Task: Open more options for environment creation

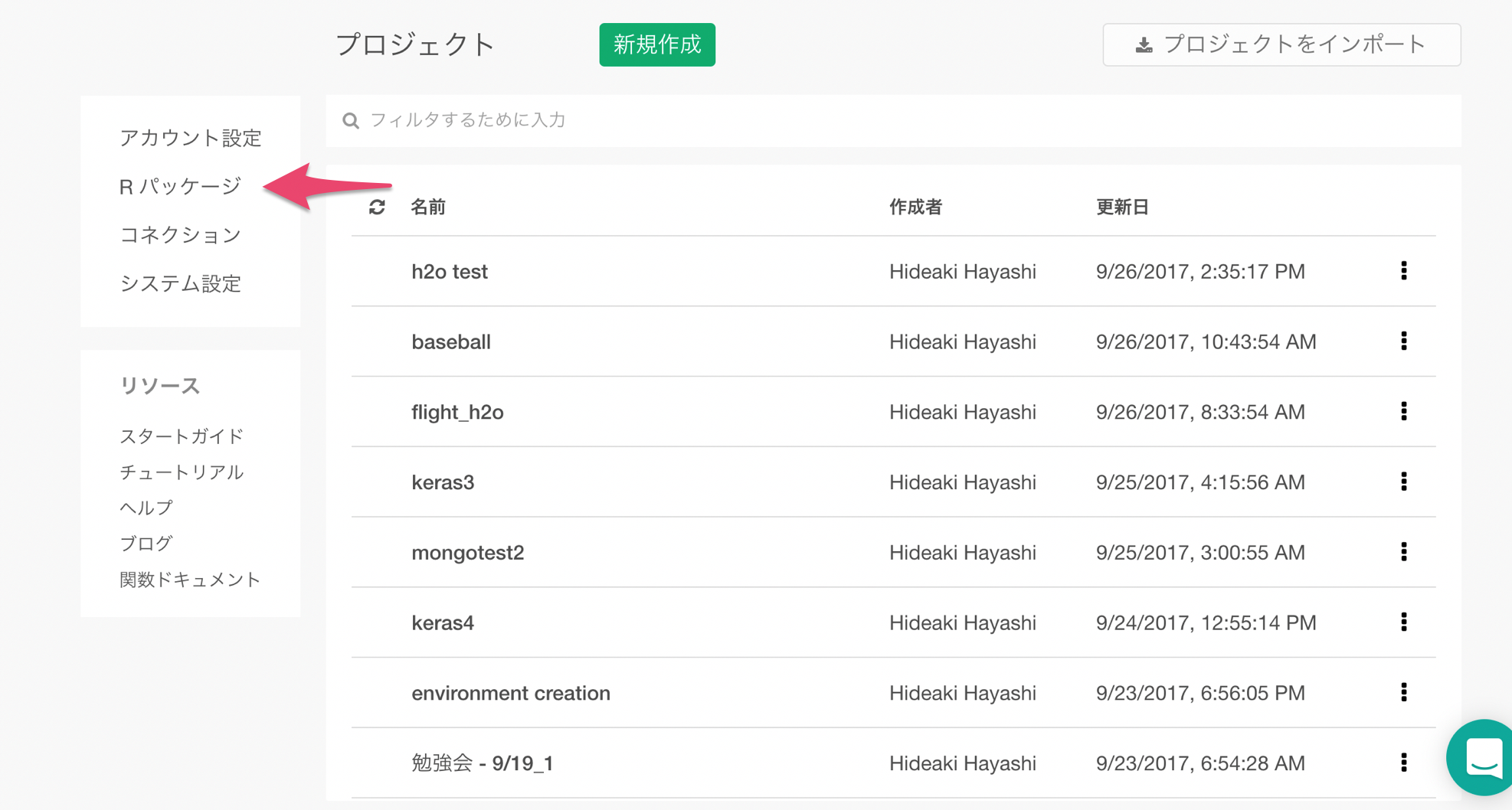Action: pos(1404,693)
